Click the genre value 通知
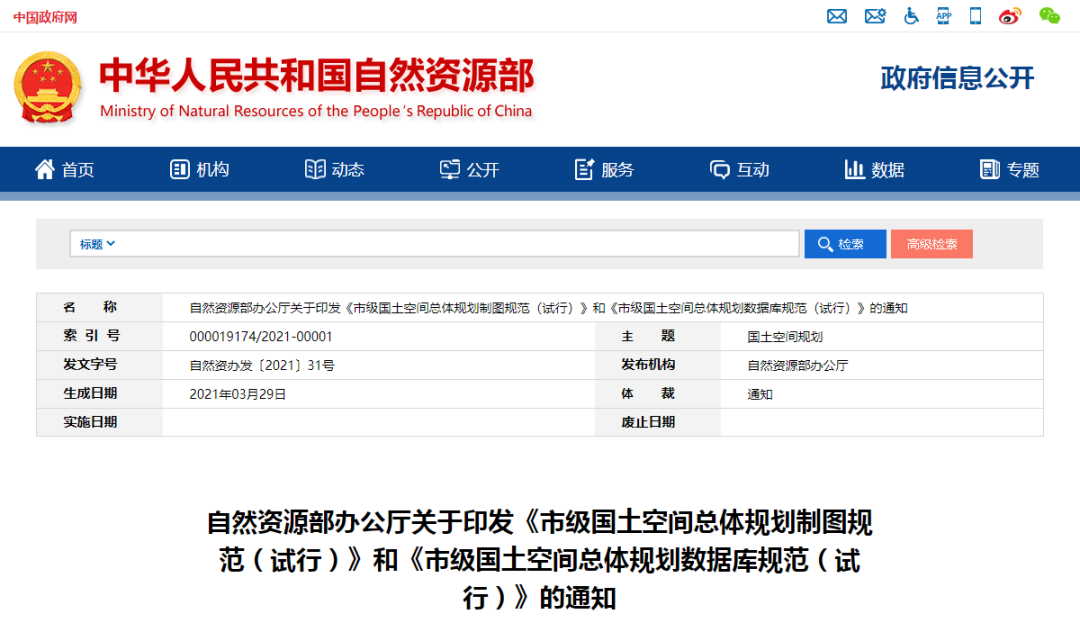This screenshot has height=623, width=1080. [760, 394]
